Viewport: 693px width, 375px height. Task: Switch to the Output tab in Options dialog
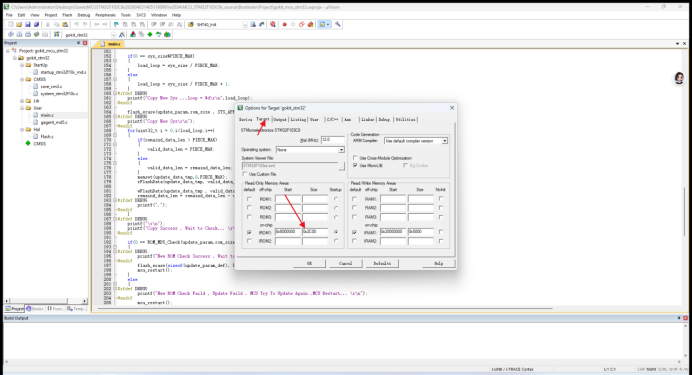point(279,119)
